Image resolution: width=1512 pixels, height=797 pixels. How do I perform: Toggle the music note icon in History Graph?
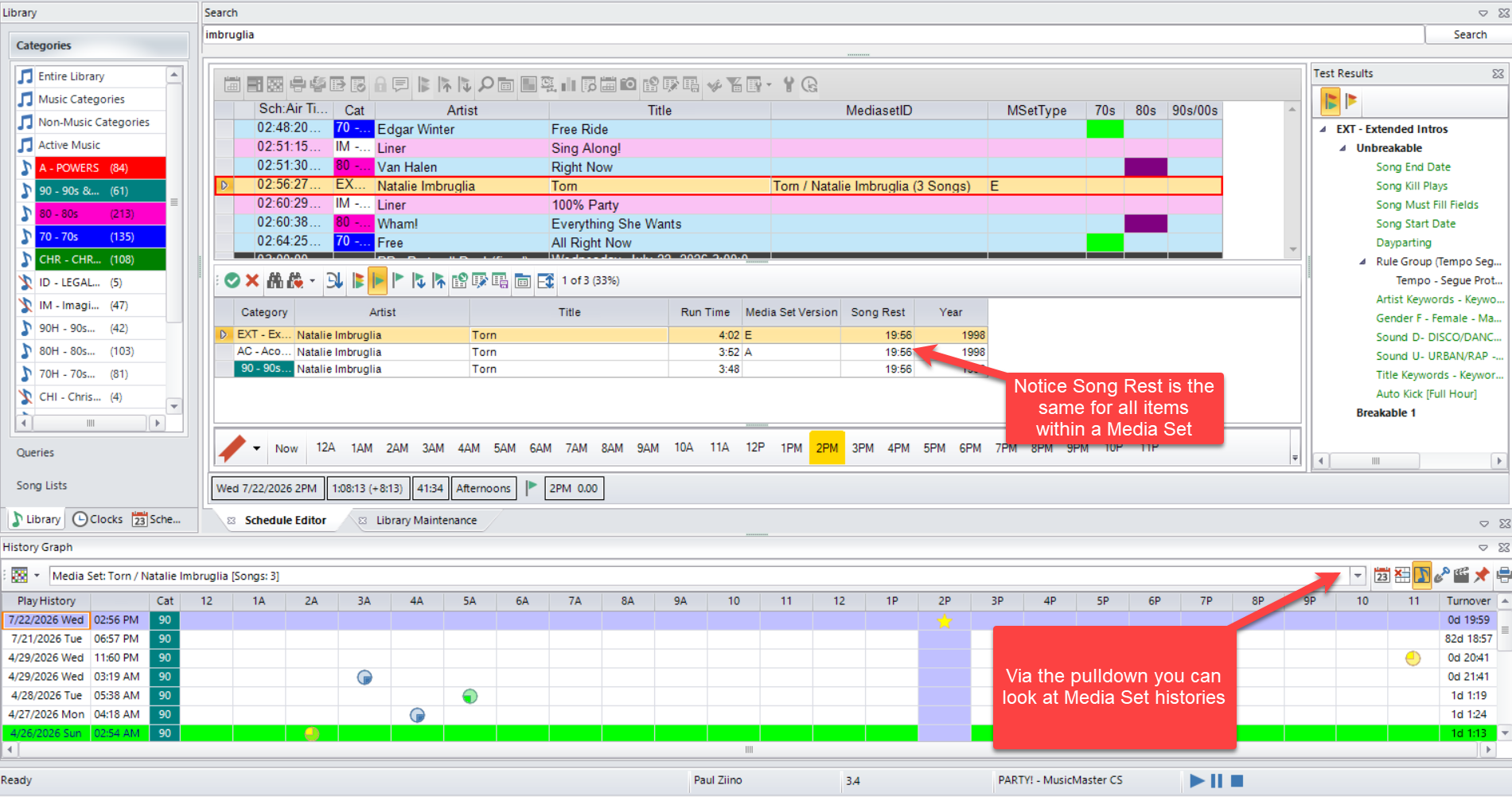tap(1421, 575)
